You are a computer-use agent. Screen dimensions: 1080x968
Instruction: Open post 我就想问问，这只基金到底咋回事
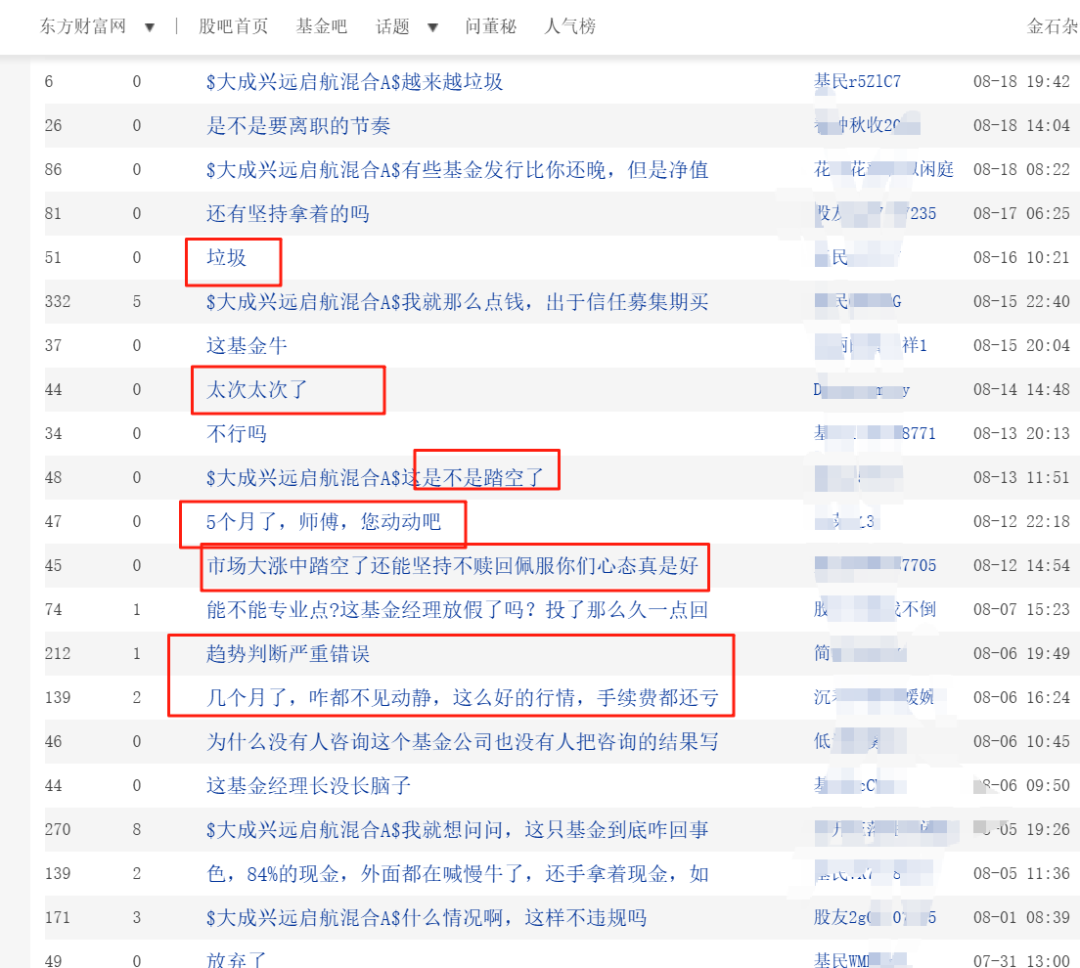(457, 830)
